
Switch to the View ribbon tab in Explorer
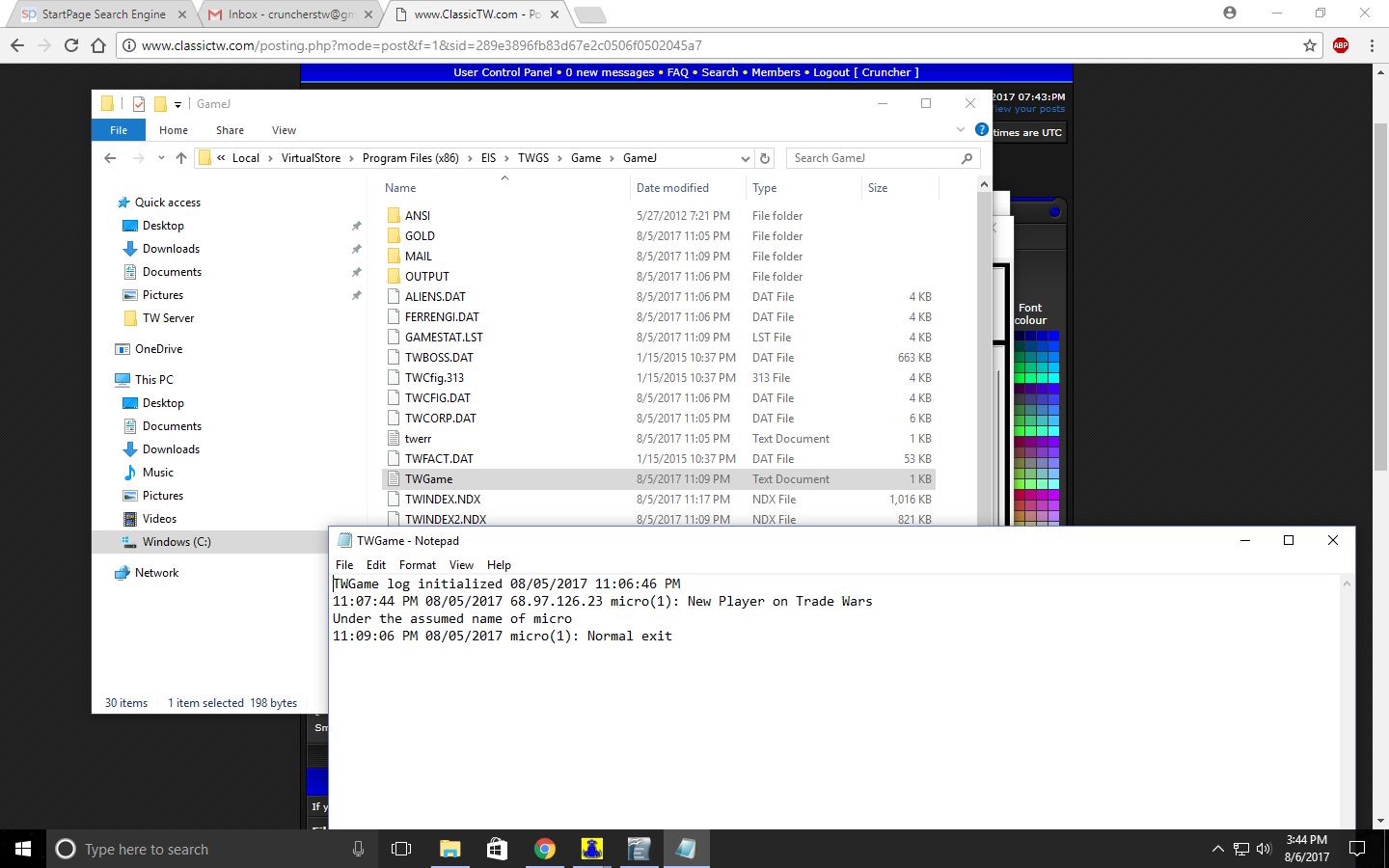tap(284, 129)
